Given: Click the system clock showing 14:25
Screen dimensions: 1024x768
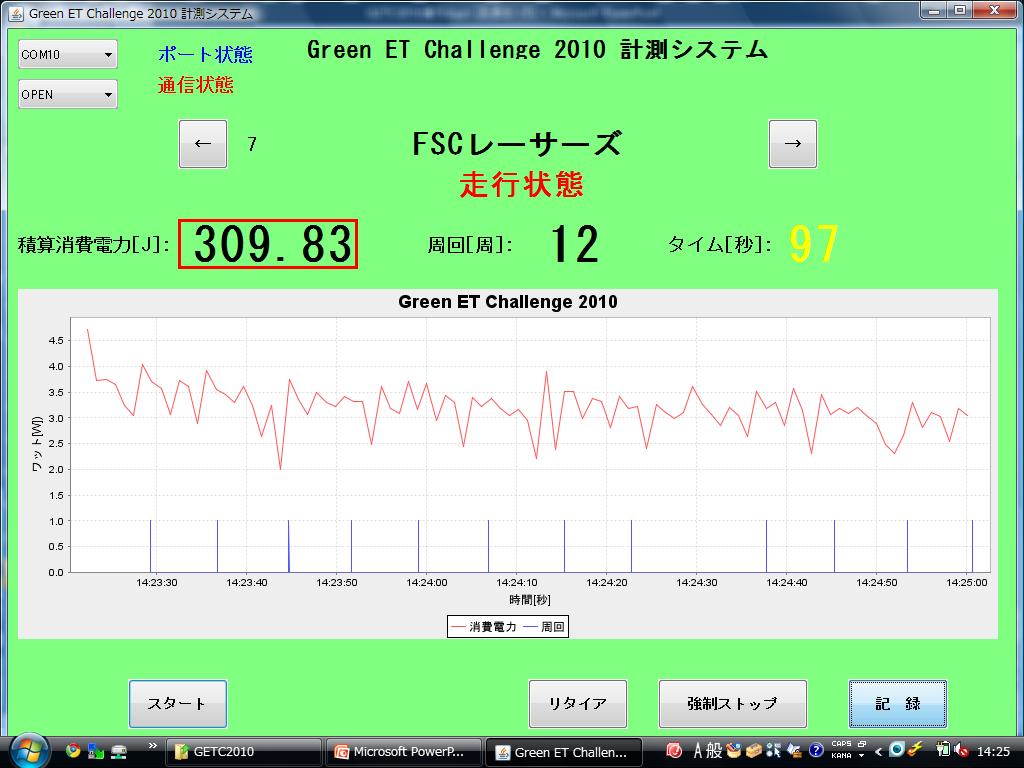Looking at the screenshot, I should pyautogui.click(x=993, y=751).
